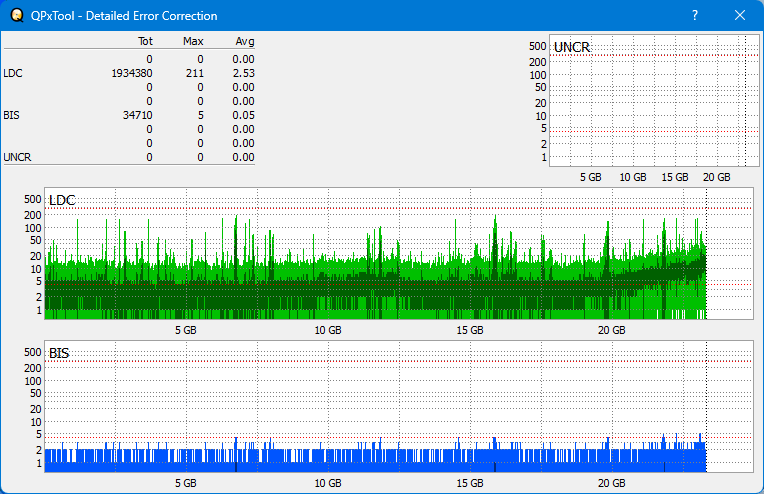764x494 pixels.
Task: Click the 15 GB axis label under LDC graph
Action: (x=470, y=330)
